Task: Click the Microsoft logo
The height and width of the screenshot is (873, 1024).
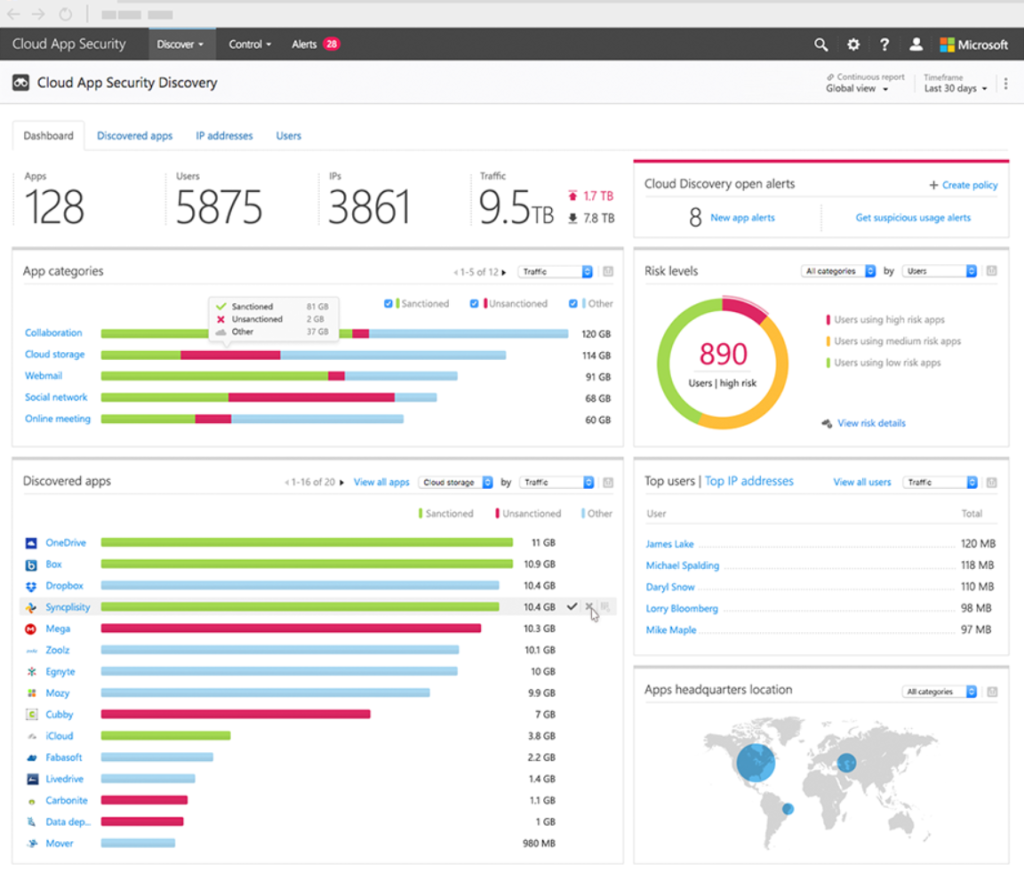Action: [x=974, y=44]
